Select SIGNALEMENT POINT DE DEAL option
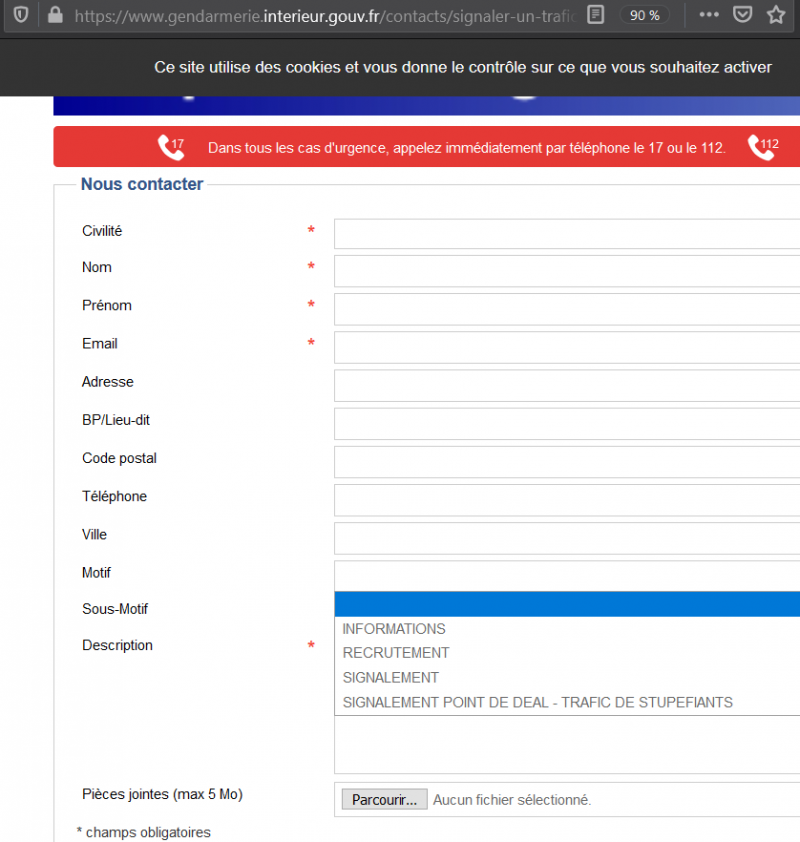The image size is (800, 842). [537, 702]
